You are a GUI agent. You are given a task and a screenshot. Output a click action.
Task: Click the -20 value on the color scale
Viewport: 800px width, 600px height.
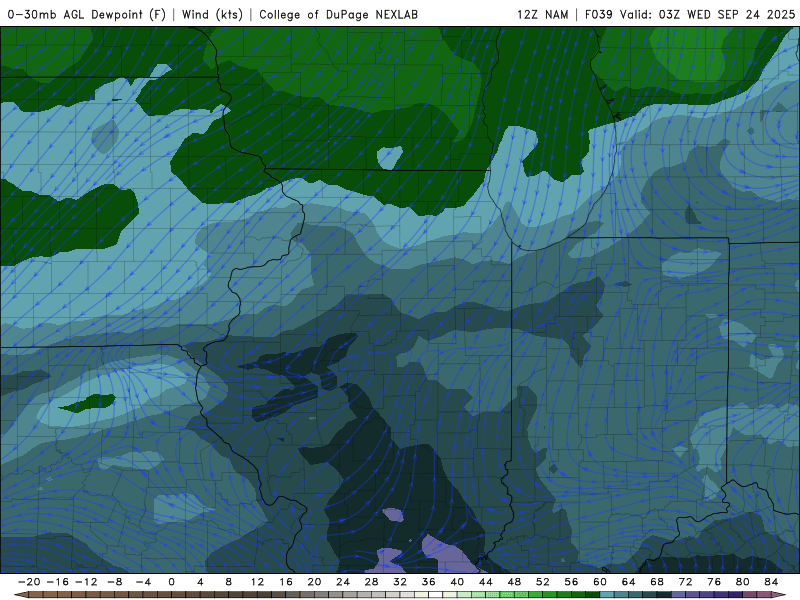click(29, 582)
